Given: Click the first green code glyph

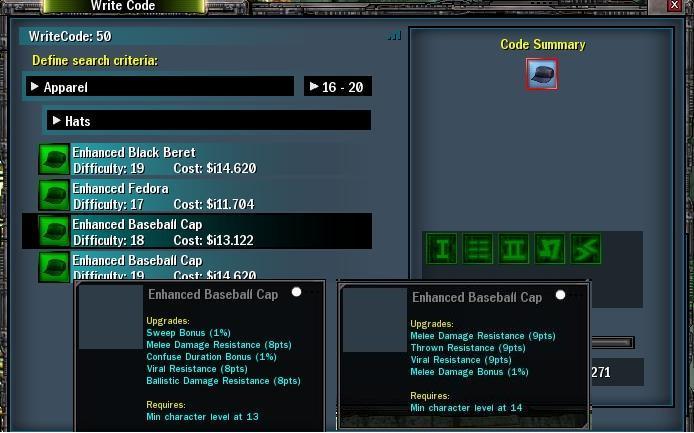Looking at the screenshot, I should (x=442, y=248).
